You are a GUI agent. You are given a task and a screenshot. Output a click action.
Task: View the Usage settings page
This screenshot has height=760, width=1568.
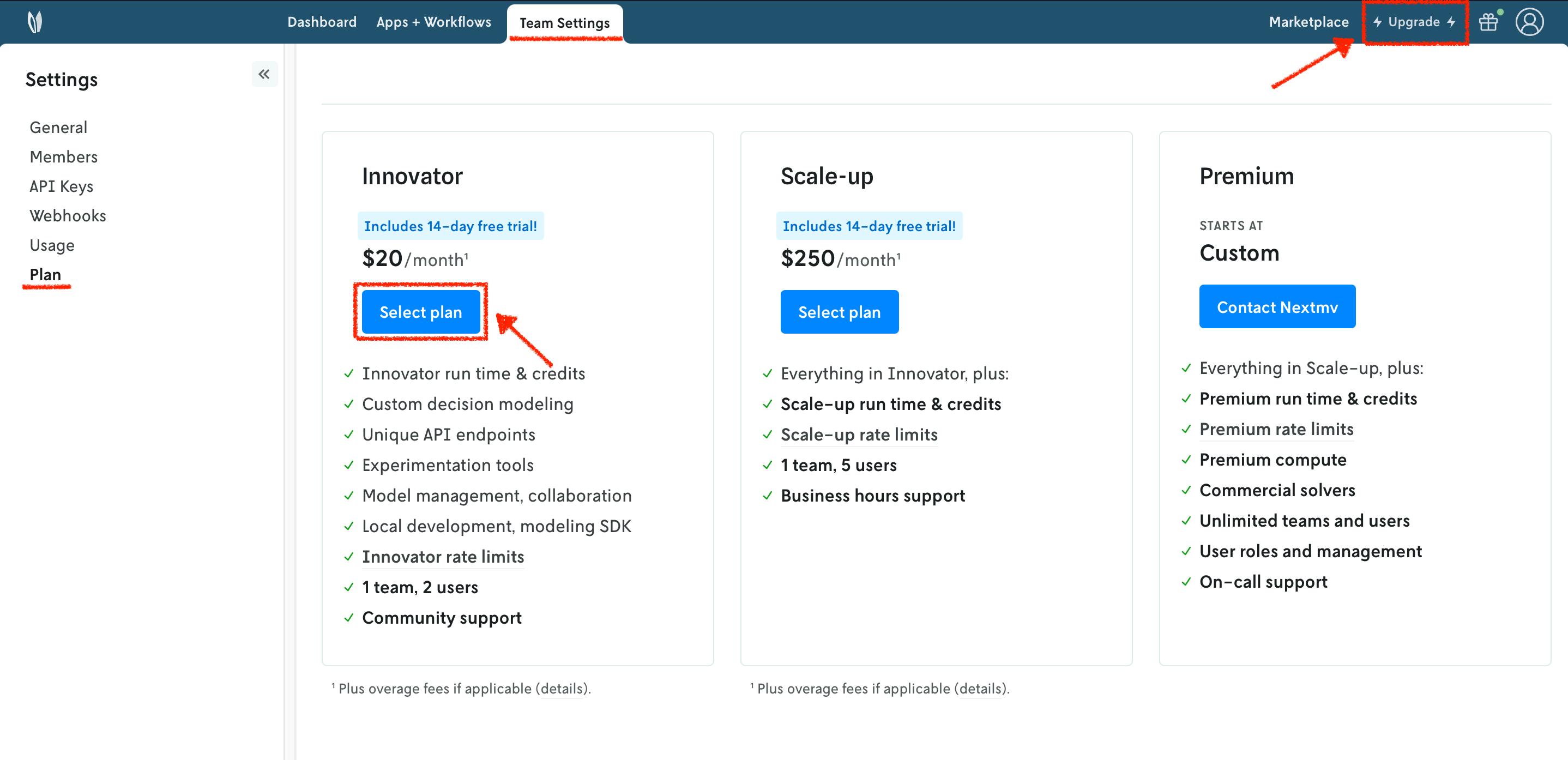(52, 245)
